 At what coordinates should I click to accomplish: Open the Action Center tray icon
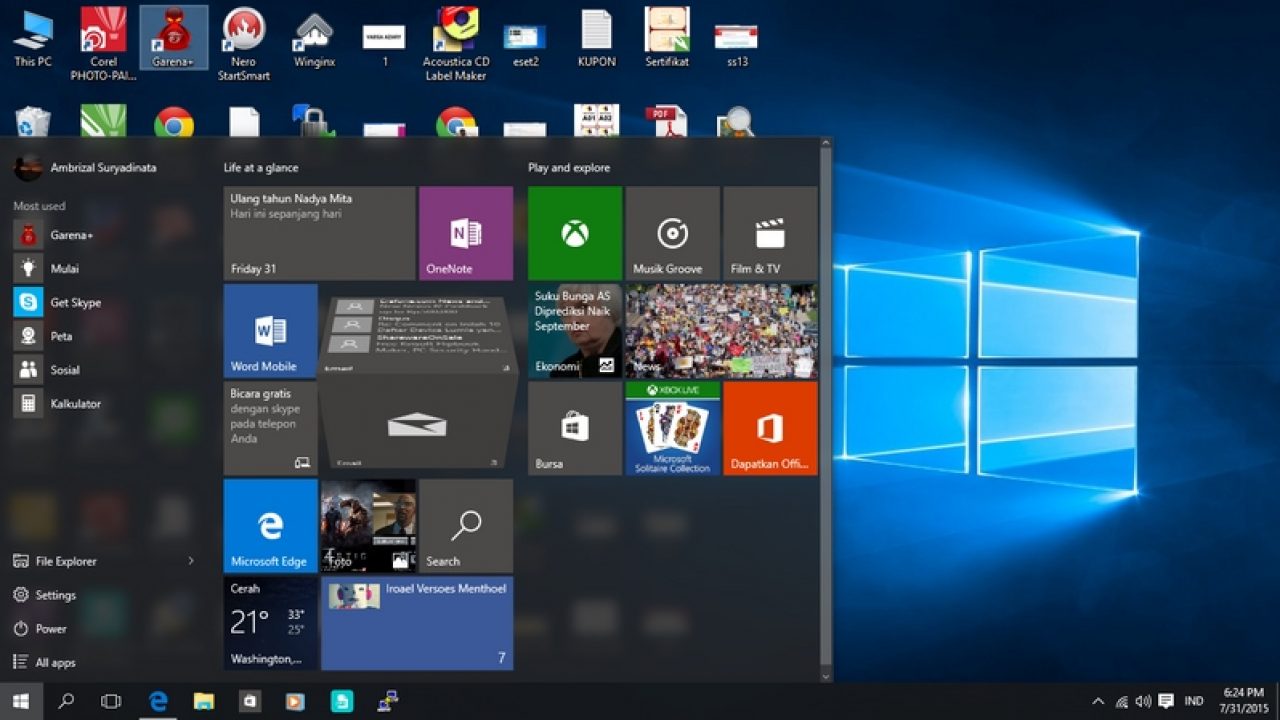pos(1165,701)
